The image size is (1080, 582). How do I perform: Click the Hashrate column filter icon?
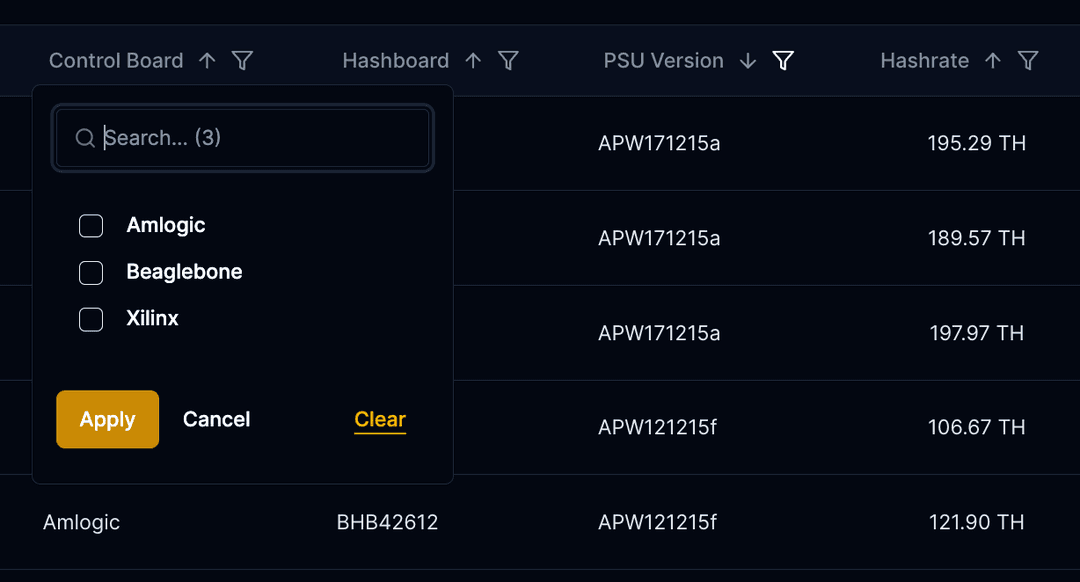[x=1027, y=61]
